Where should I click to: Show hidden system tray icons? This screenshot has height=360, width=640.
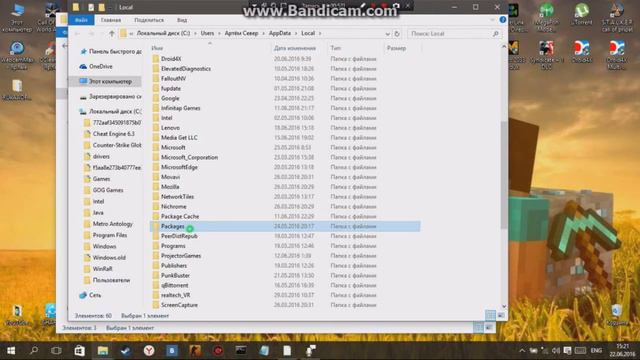click(522, 350)
